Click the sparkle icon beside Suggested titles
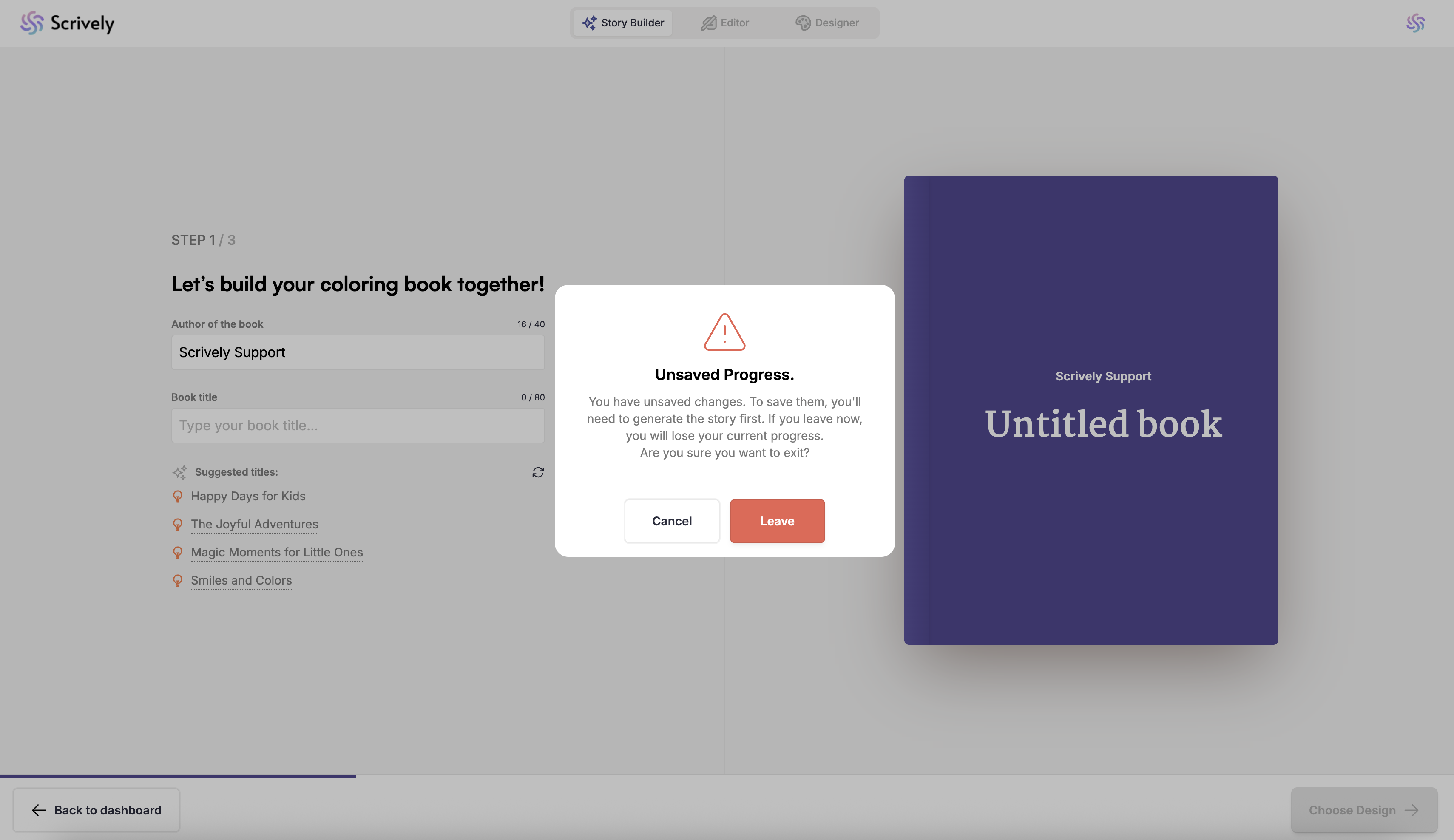The height and width of the screenshot is (840, 1454). [179, 473]
